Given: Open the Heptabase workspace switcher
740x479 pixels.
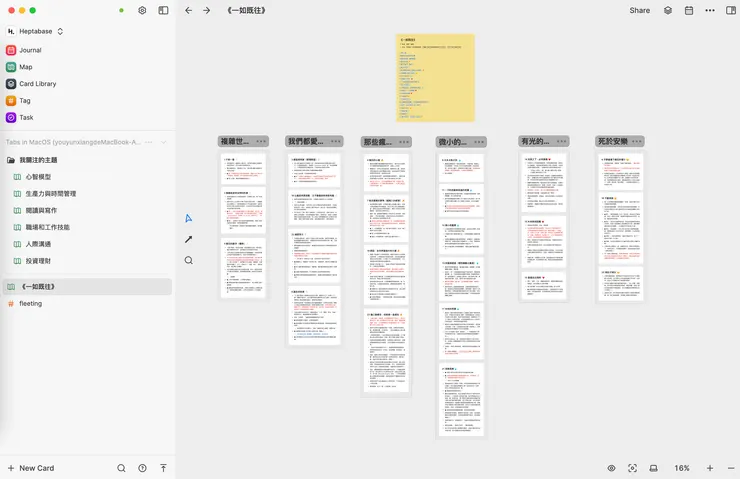Looking at the screenshot, I should pyautogui.click(x=35, y=31).
